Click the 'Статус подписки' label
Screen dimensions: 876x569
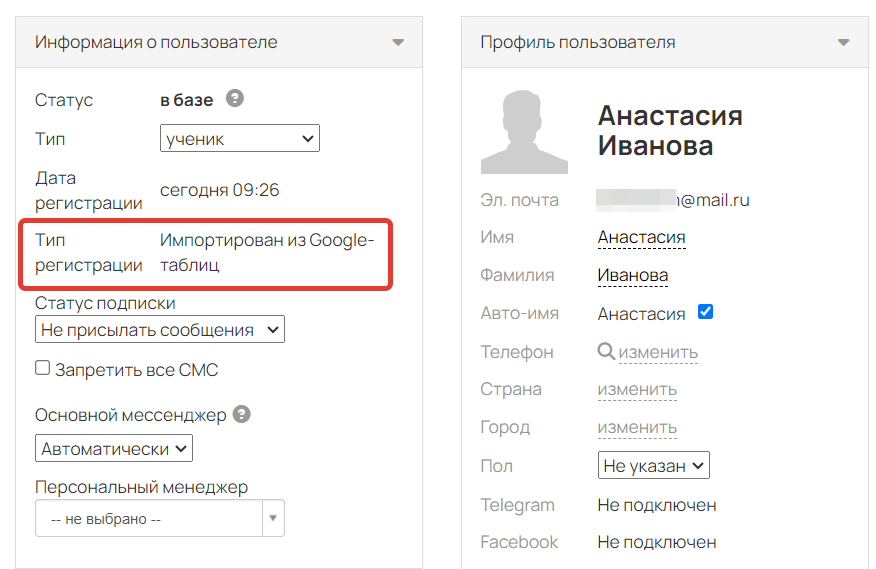[x=105, y=303]
